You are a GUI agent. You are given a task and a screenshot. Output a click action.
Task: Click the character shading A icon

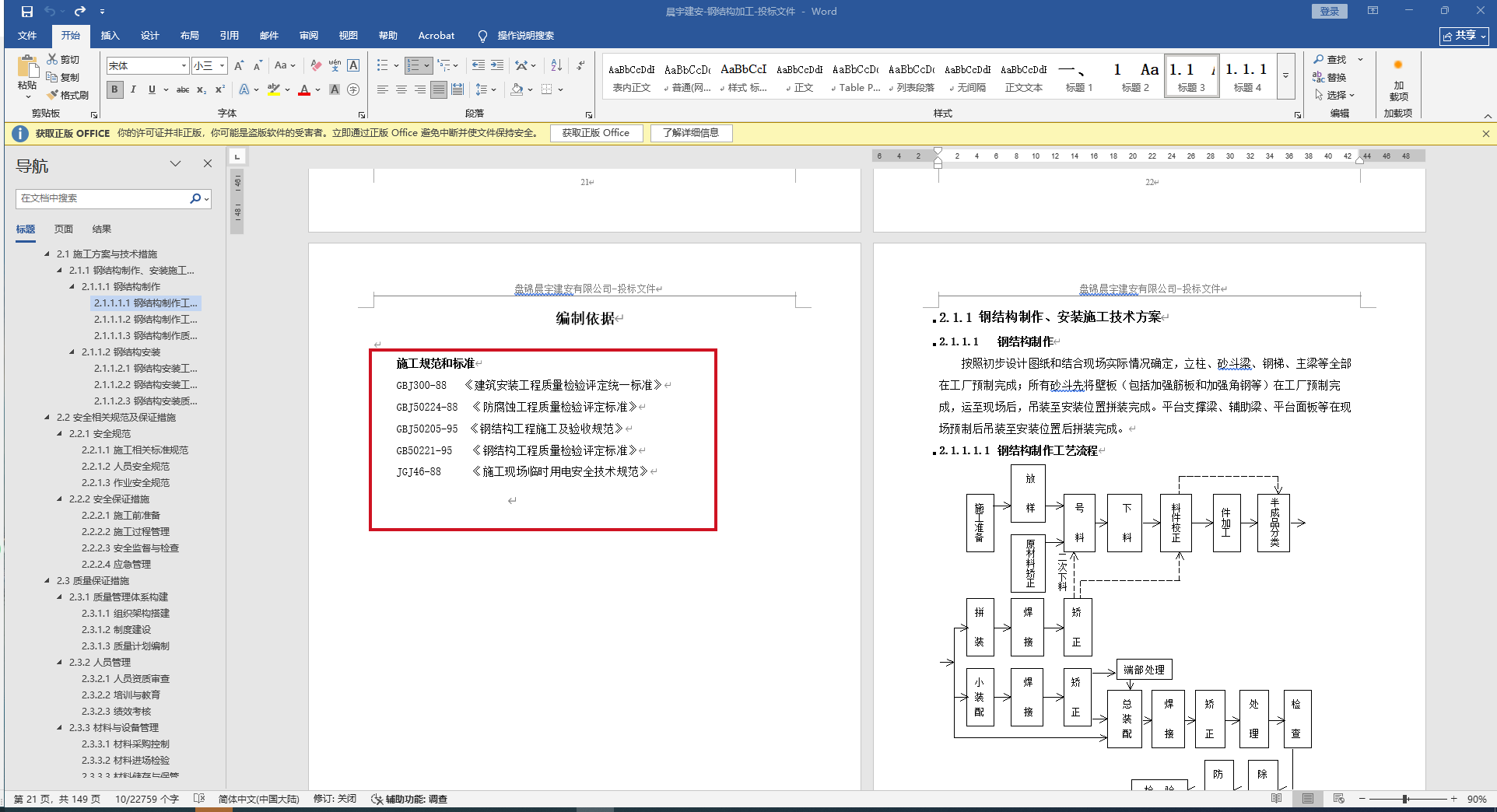pos(335,89)
